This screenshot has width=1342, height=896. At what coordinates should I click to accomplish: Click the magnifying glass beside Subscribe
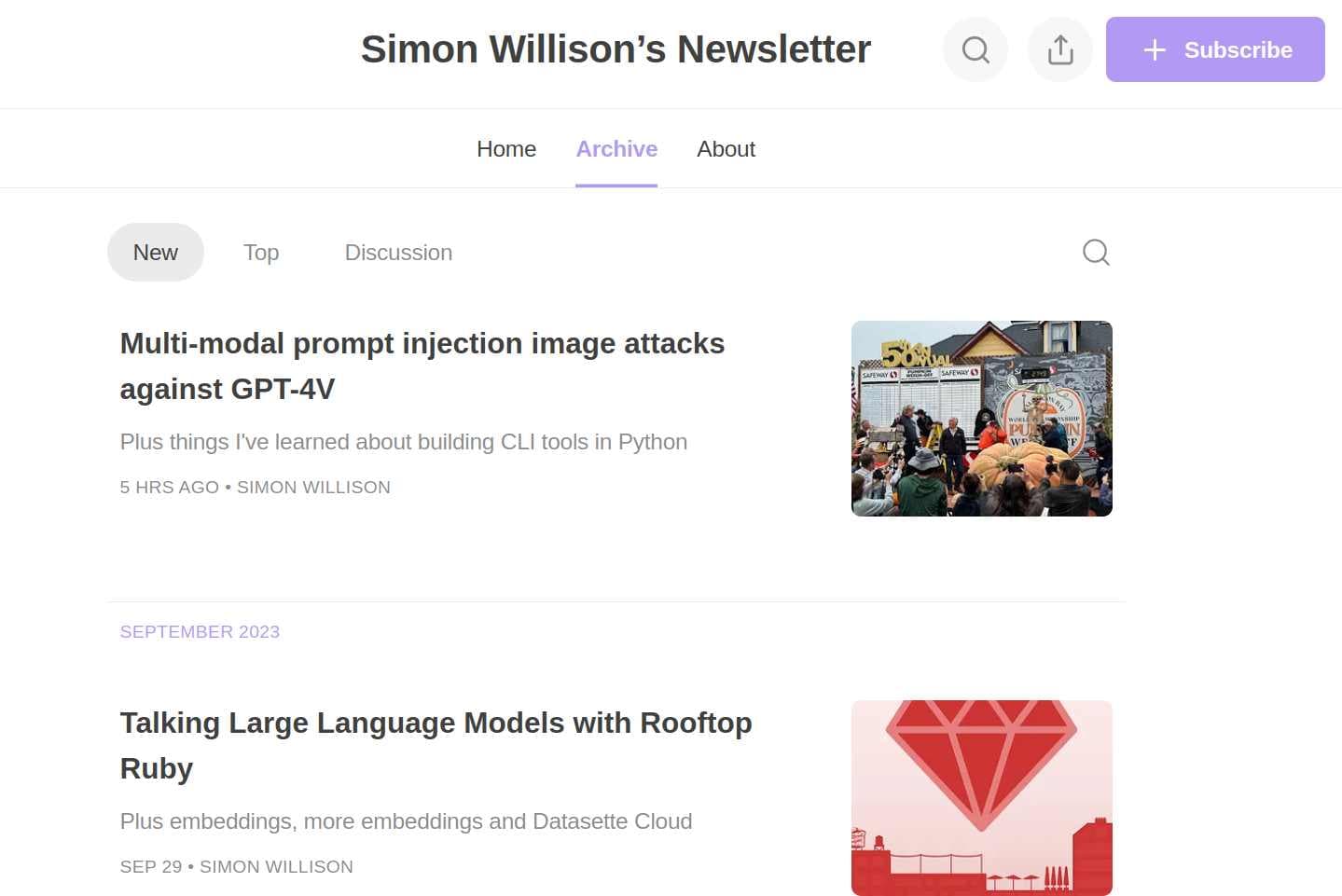click(975, 49)
